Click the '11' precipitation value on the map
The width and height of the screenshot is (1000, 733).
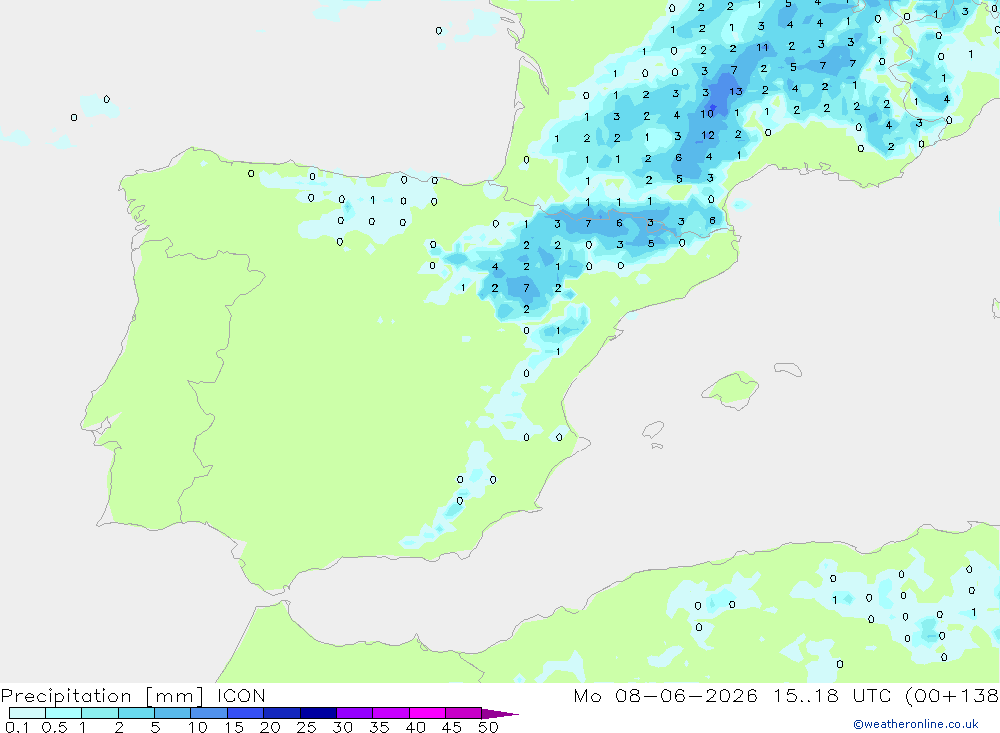[762, 47]
